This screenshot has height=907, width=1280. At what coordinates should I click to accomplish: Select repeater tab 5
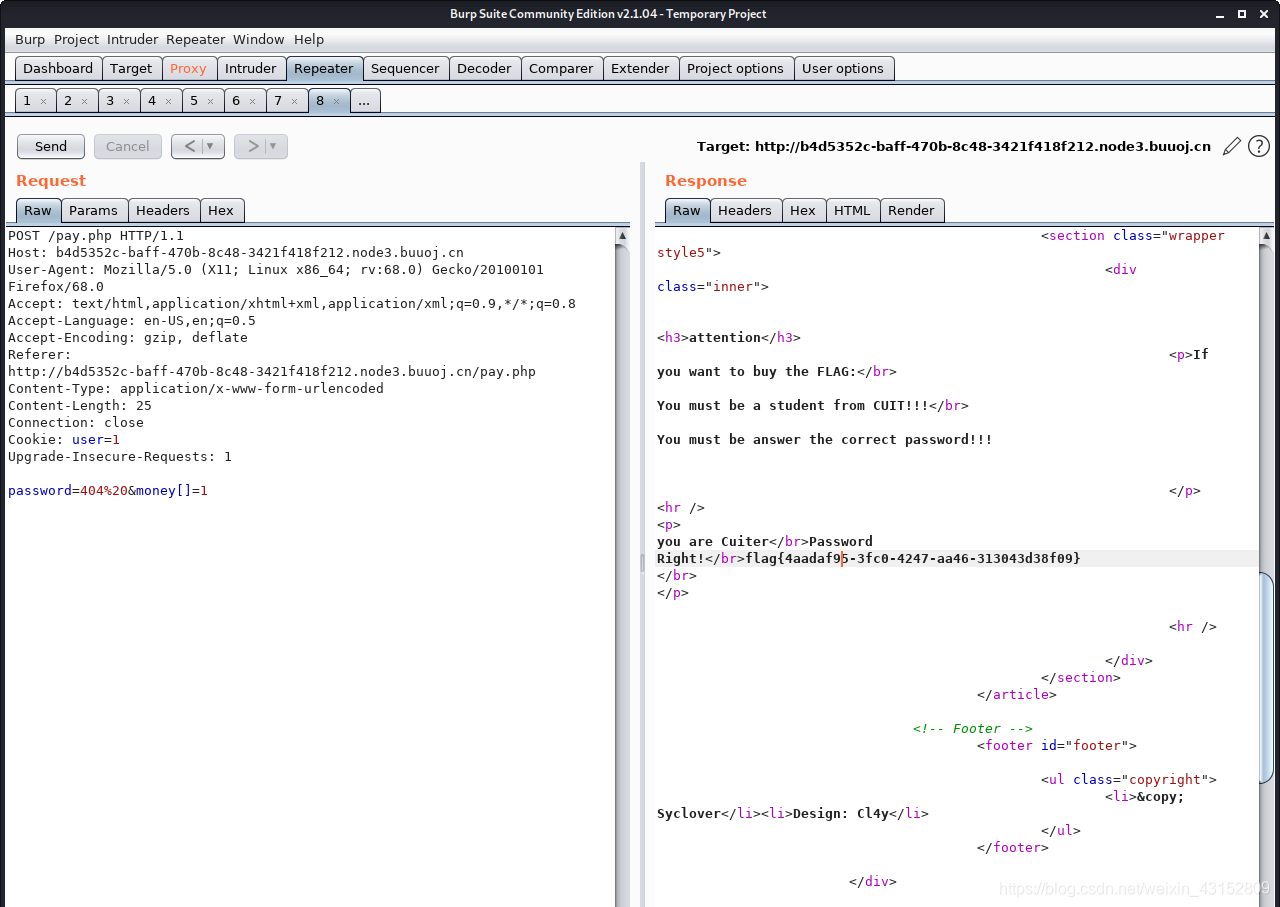(x=194, y=100)
